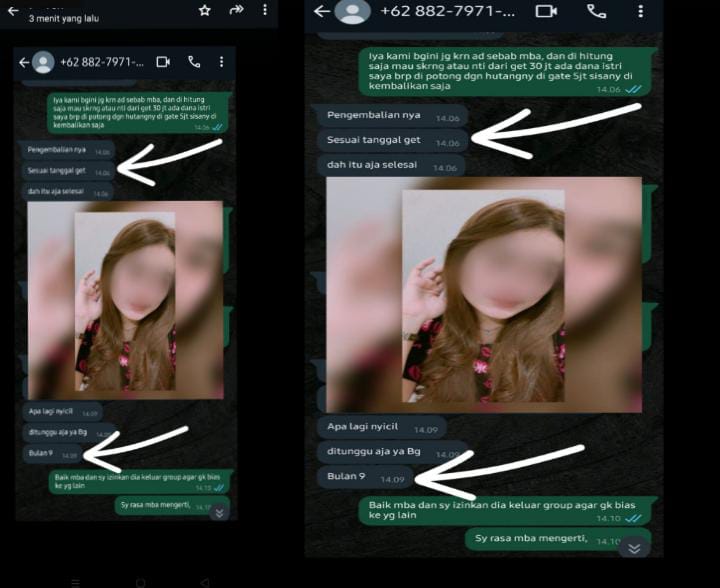This screenshot has height=588, width=720.
Task: Tap the phone call icon in the smaller chat
Action: pyautogui.click(x=194, y=62)
